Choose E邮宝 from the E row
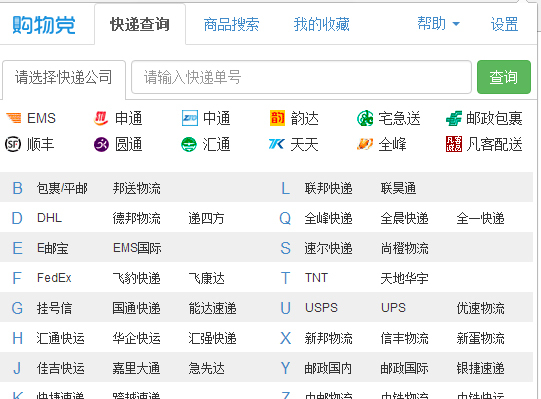This screenshot has height=399, width=541. point(52,248)
